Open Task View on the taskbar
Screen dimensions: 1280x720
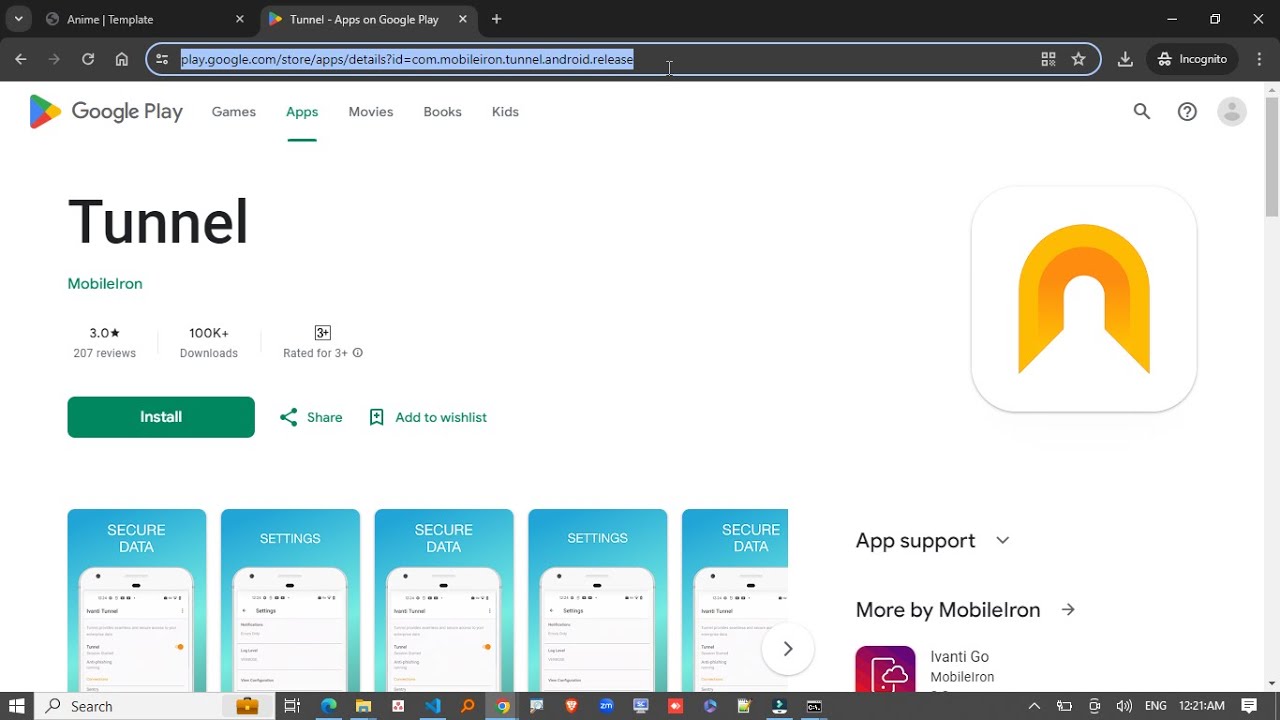tap(292, 706)
